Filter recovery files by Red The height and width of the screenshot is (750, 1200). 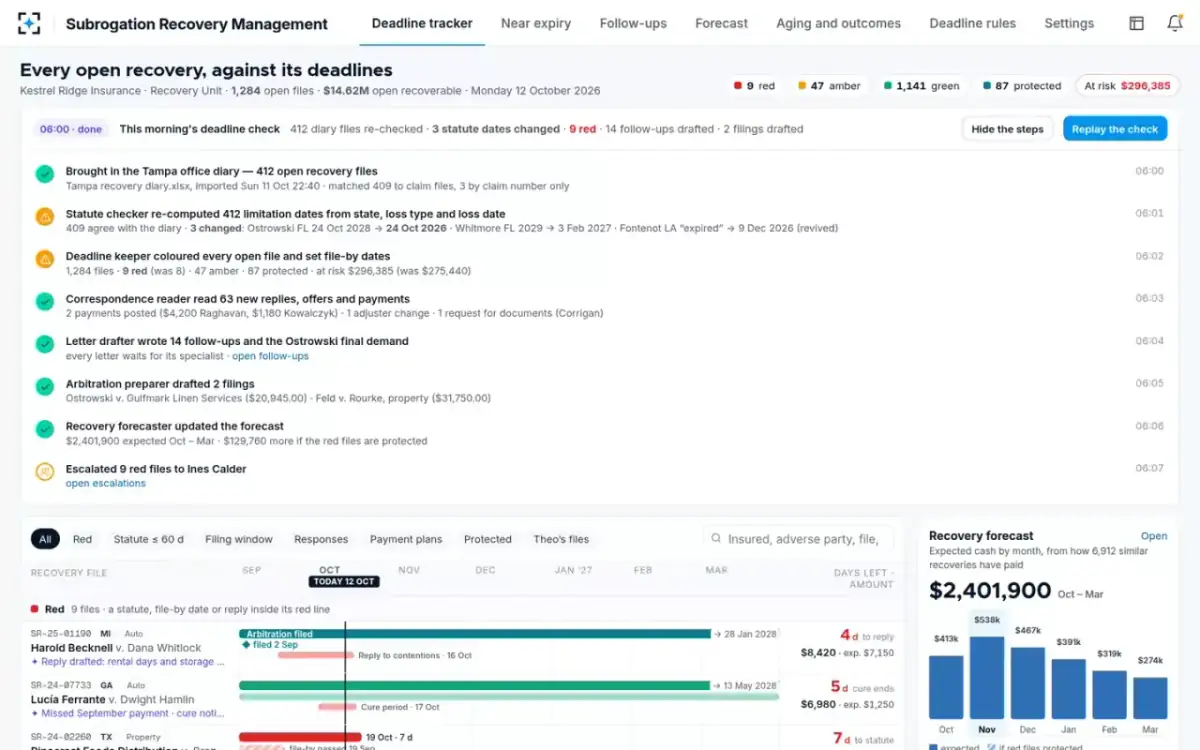click(x=82, y=539)
